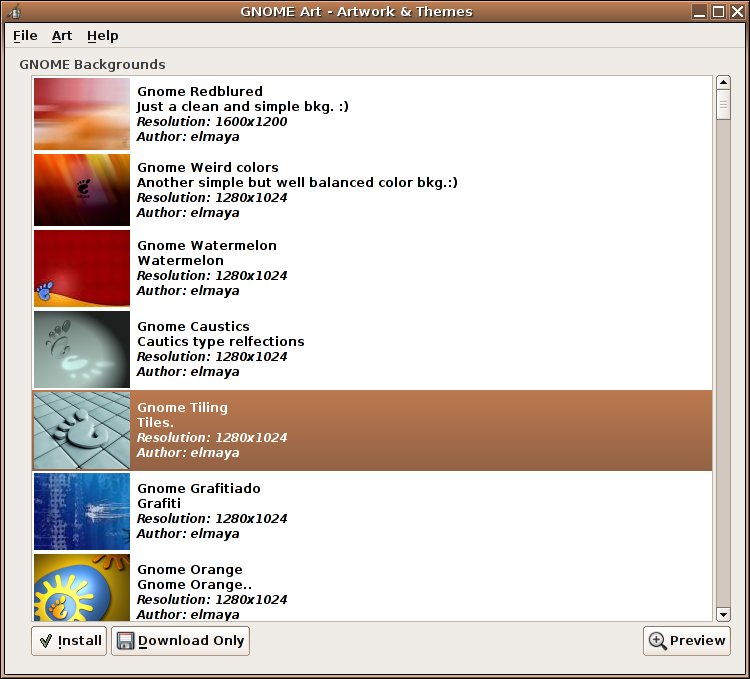This screenshot has width=750, height=679.
Task: Click the scrollbar down arrow
Action: click(723, 614)
